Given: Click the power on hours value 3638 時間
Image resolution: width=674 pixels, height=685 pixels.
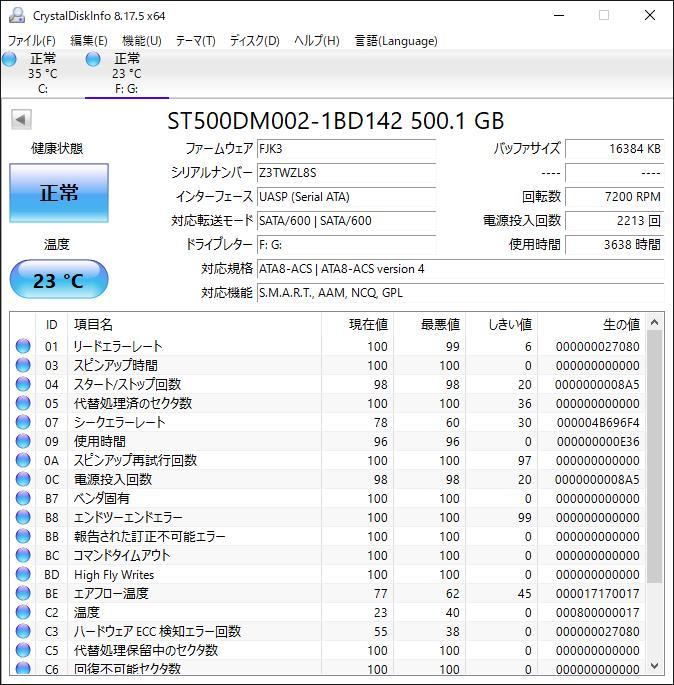Looking at the screenshot, I should click(x=615, y=245).
